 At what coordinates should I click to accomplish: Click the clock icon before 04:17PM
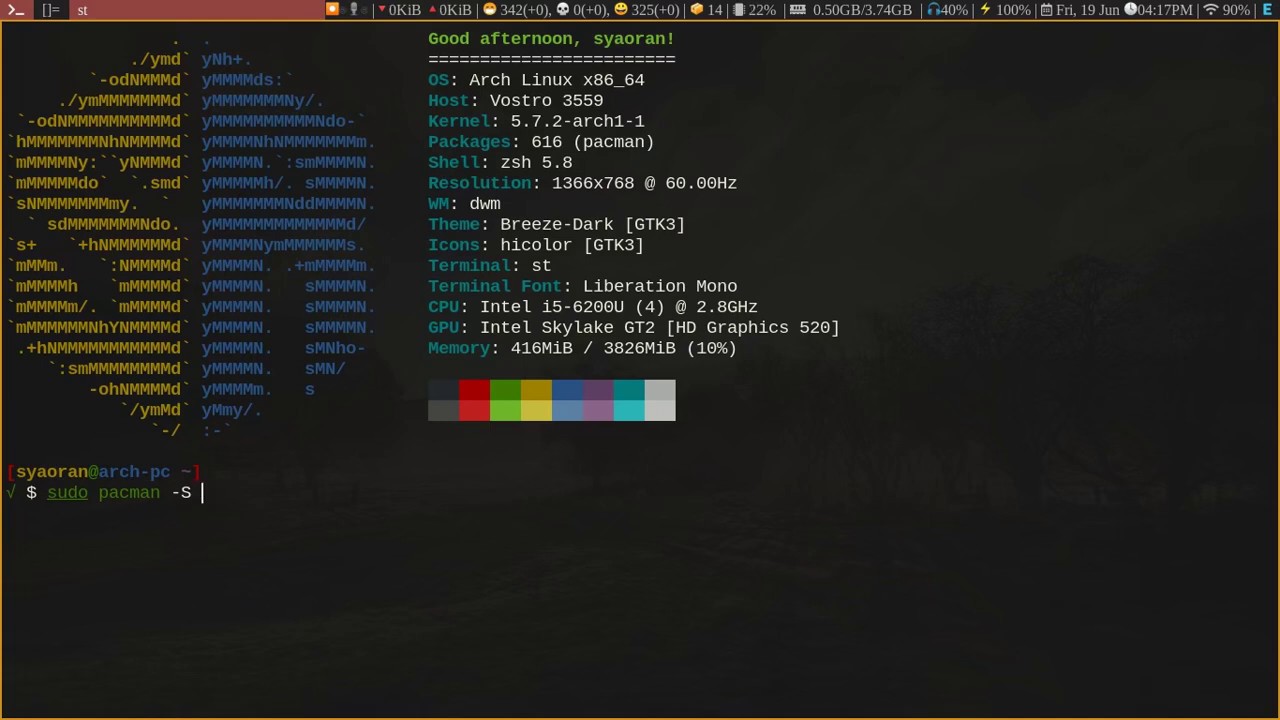(1130, 10)
